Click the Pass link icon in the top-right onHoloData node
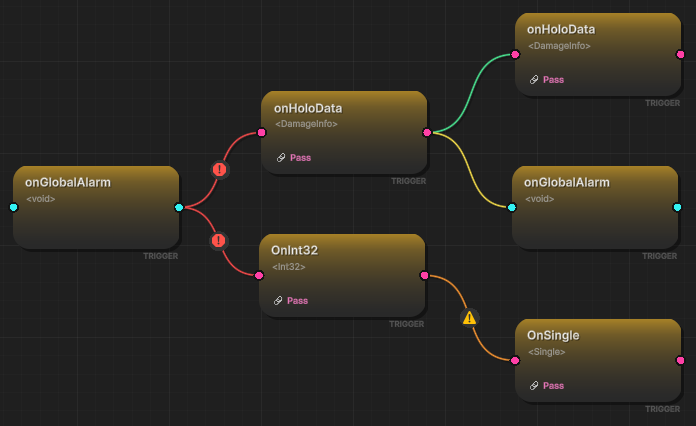This screenshot has height=426, width=696. (x=535, y=79)
